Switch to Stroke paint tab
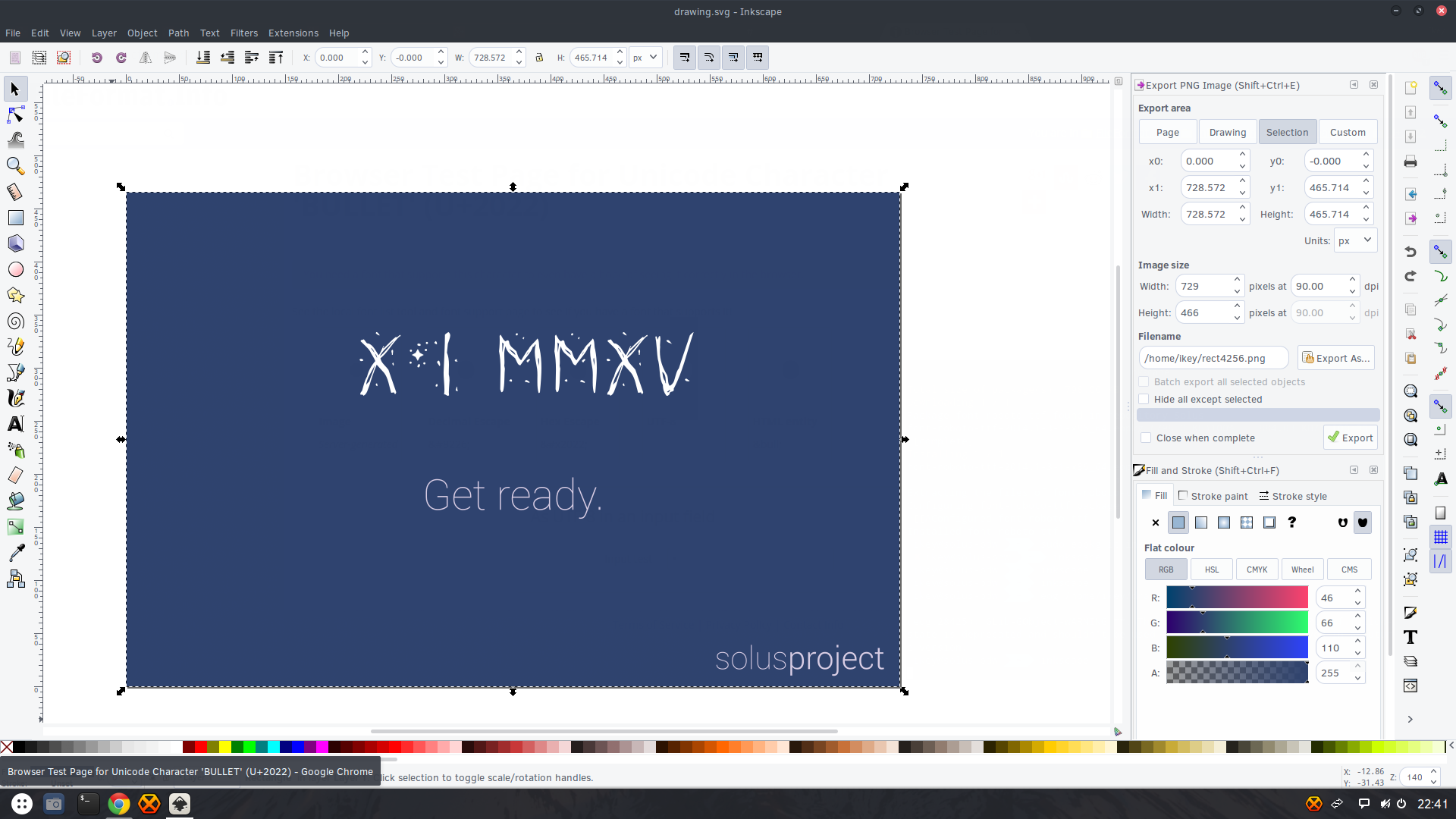Image resolution: width=1456 pixels, height=819 pixels. 1213,496
